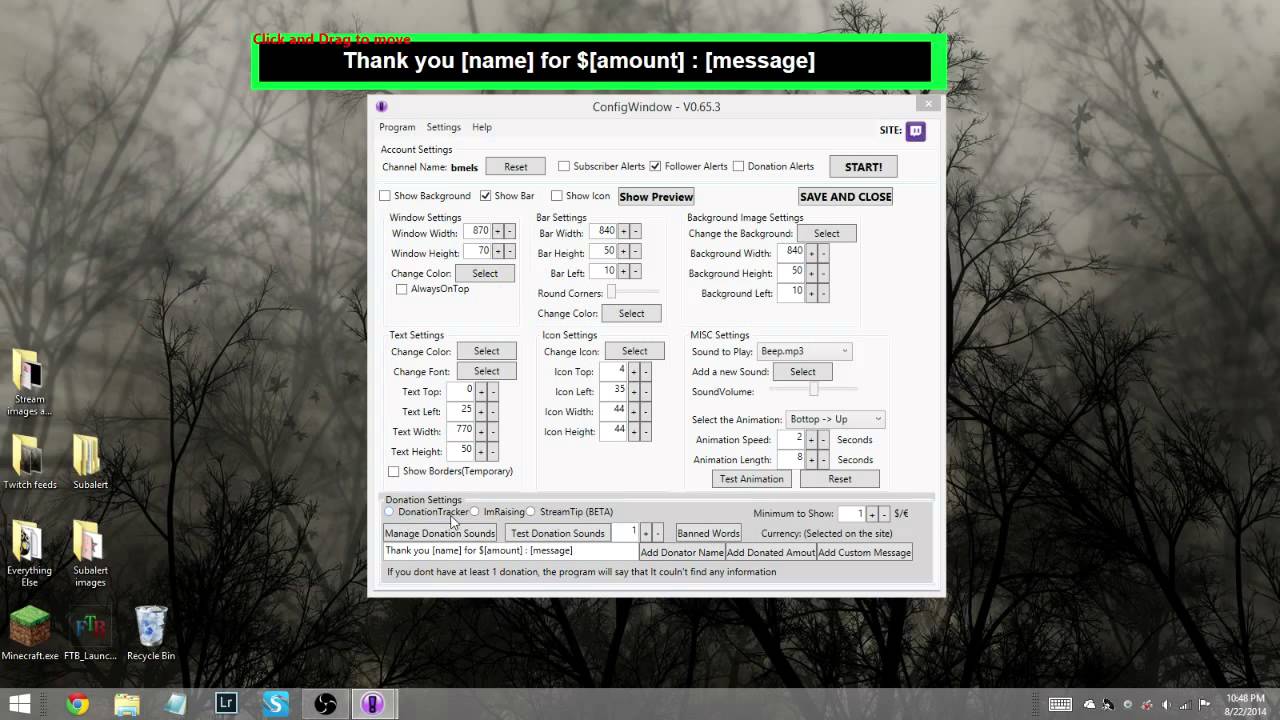Click Select beside Change Font
This screenshot has width=1280, height=720.
tap(486, 371)
